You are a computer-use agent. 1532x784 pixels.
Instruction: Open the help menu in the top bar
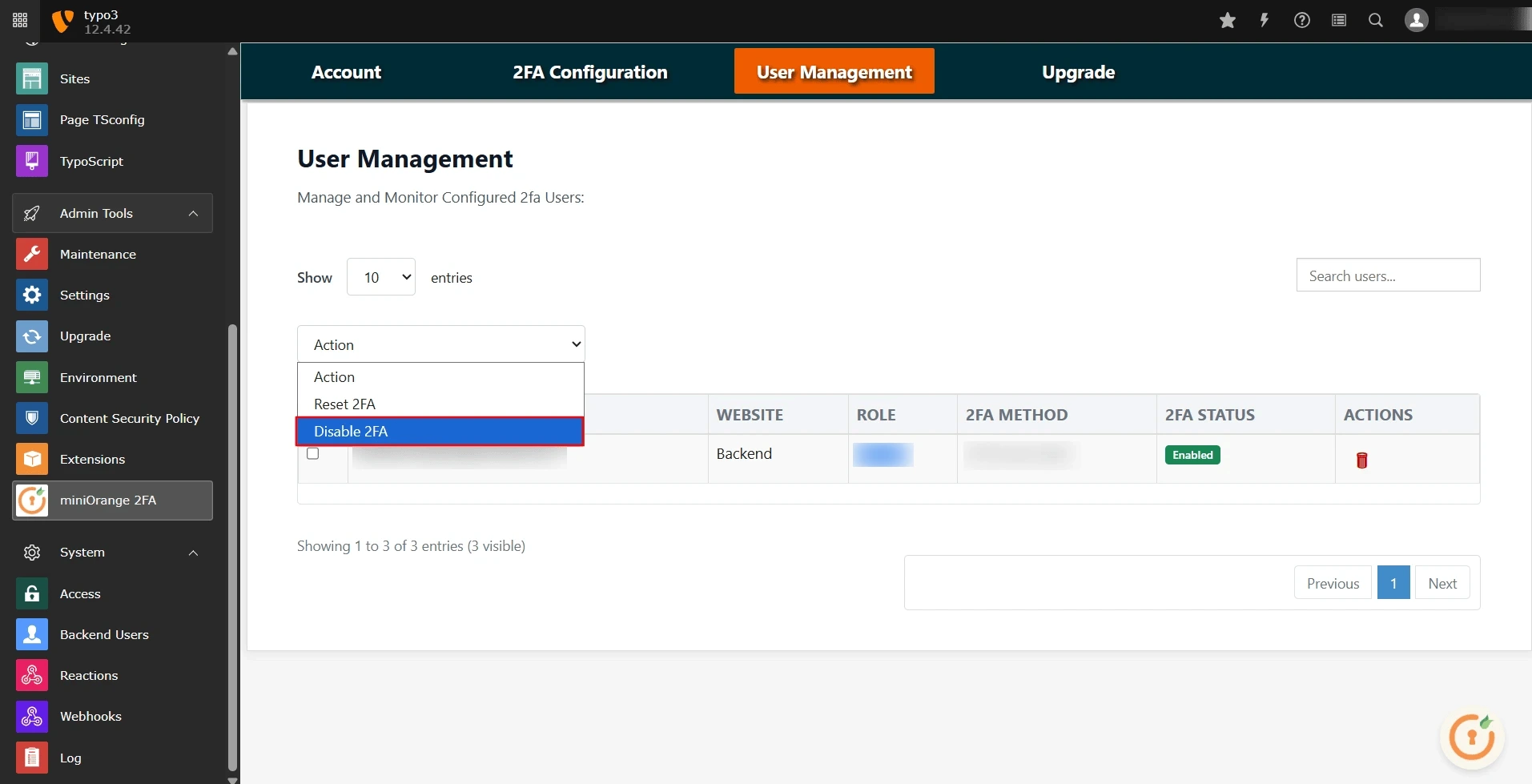coord(1301,21)
